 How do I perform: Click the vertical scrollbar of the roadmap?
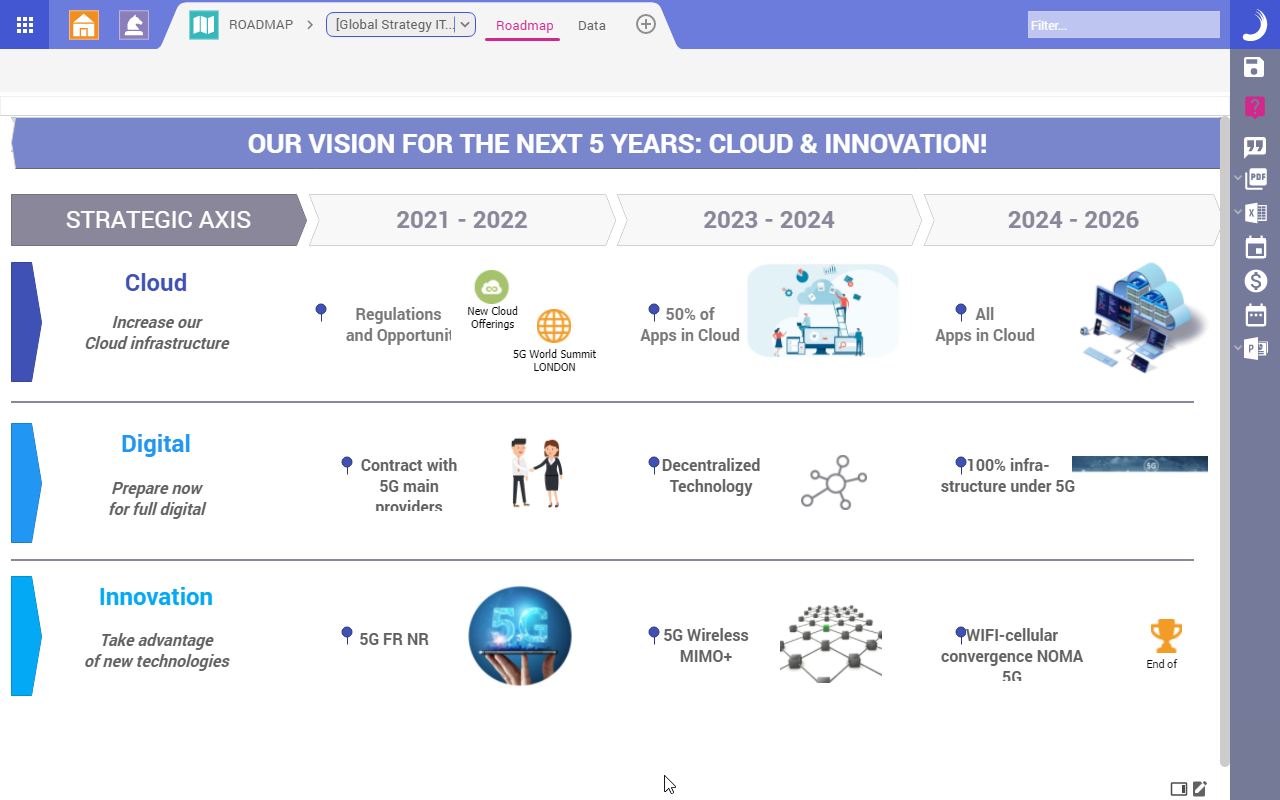pos(1225,440)
